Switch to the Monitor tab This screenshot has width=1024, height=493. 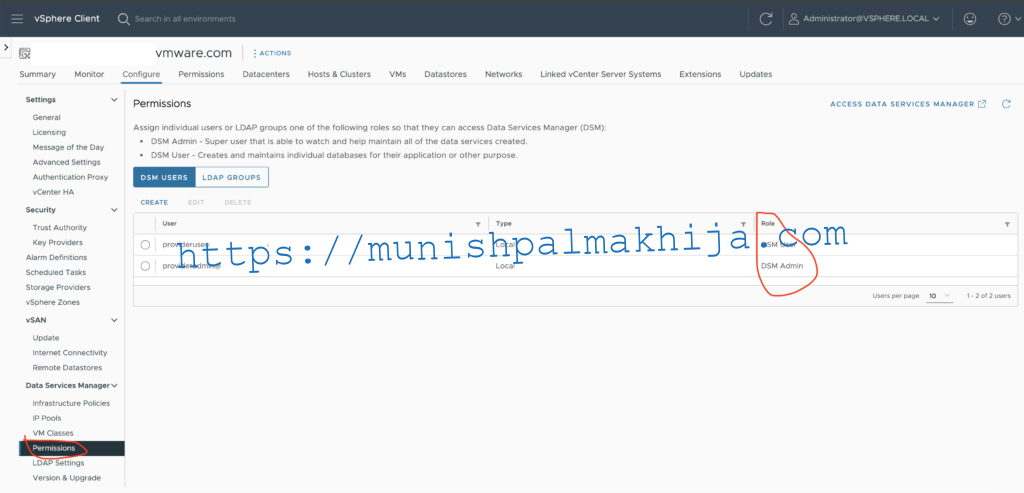point(89,74)
